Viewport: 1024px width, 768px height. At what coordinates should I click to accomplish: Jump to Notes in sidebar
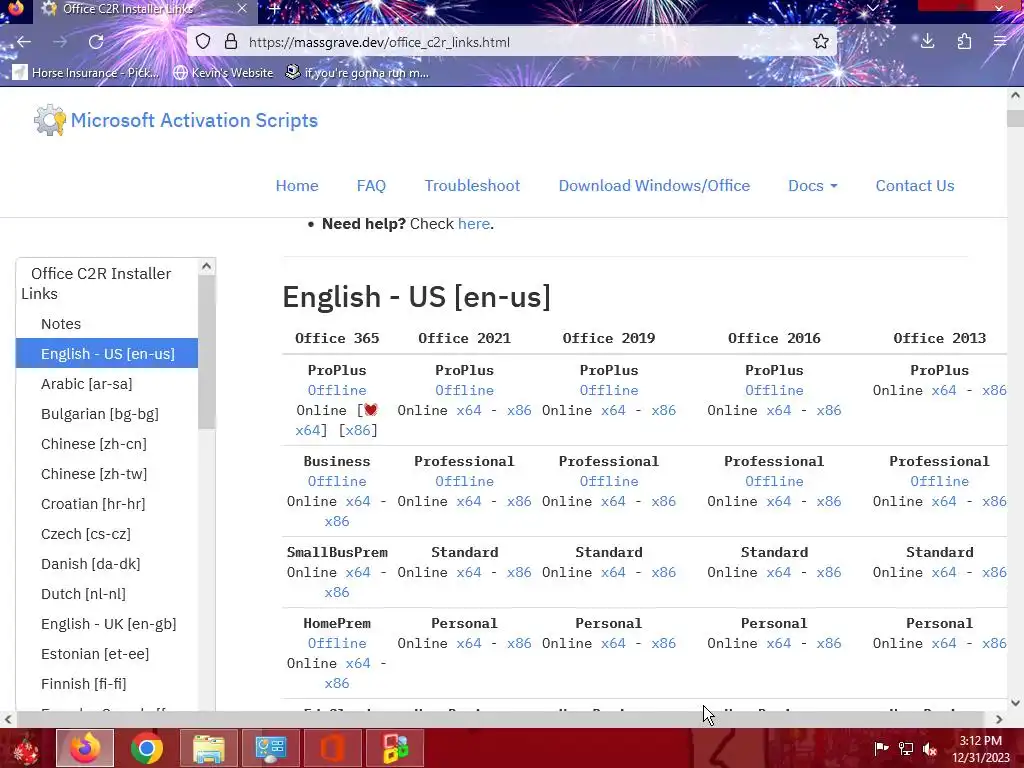point(61,324)
